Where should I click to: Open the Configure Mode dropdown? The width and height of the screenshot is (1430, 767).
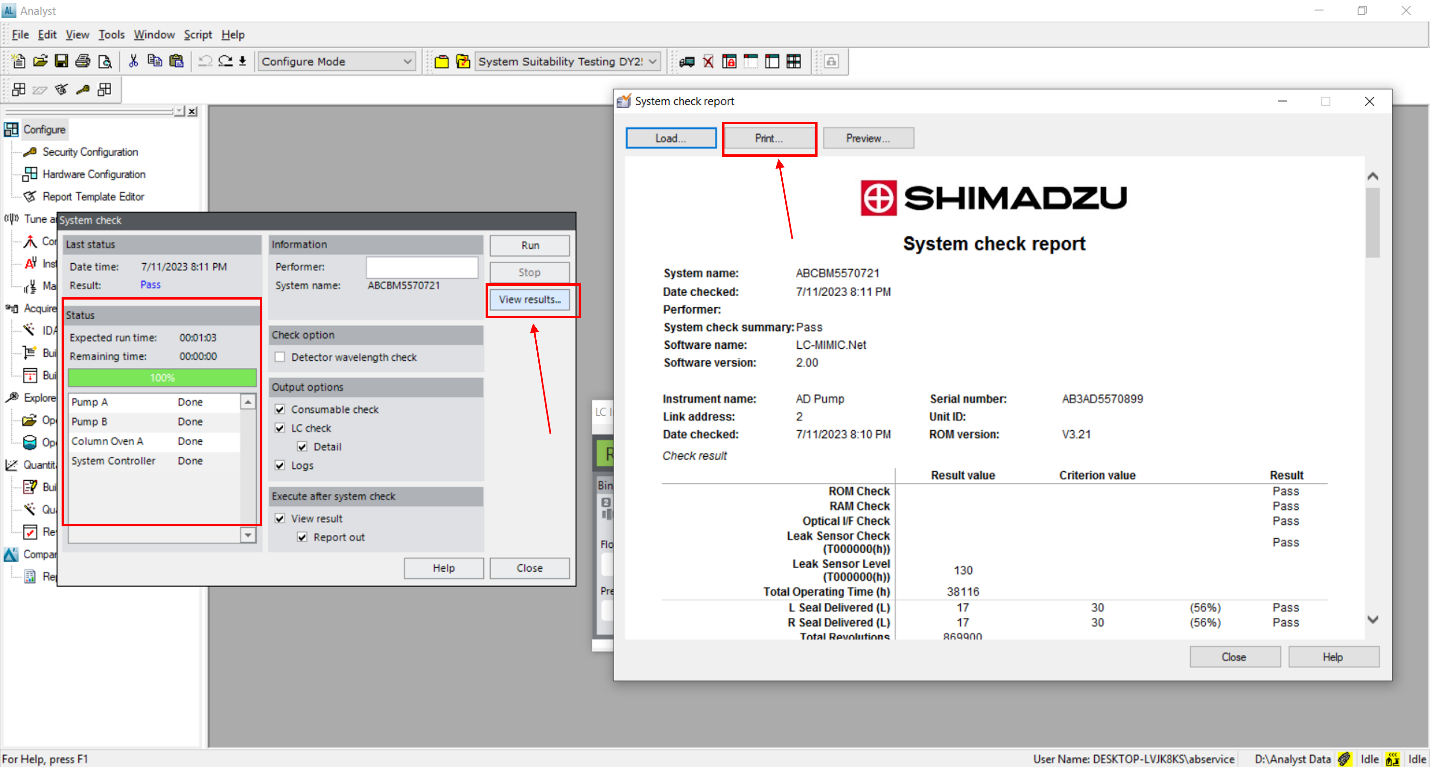click(x=406, y=61)
